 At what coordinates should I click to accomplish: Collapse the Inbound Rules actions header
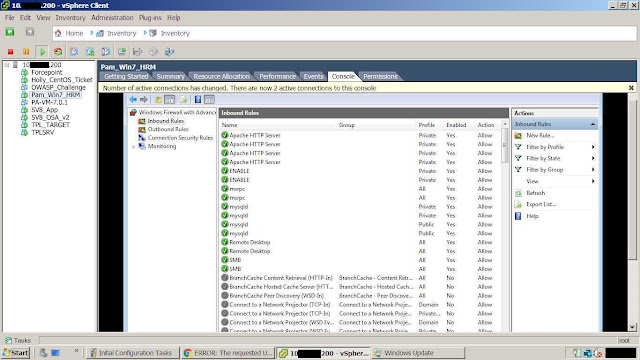tap(593, 124)
